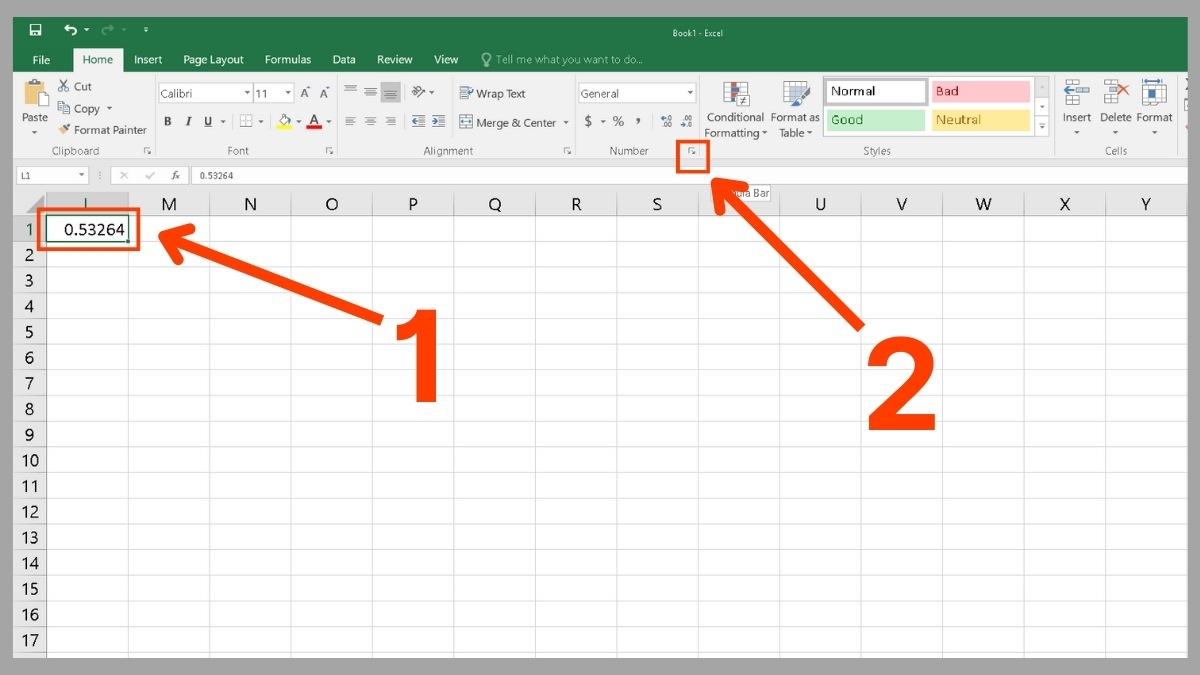The height and width of the screenshot is (675, 1200).
Task: Click the Decrease Indent icon
Action: point(418,121)
